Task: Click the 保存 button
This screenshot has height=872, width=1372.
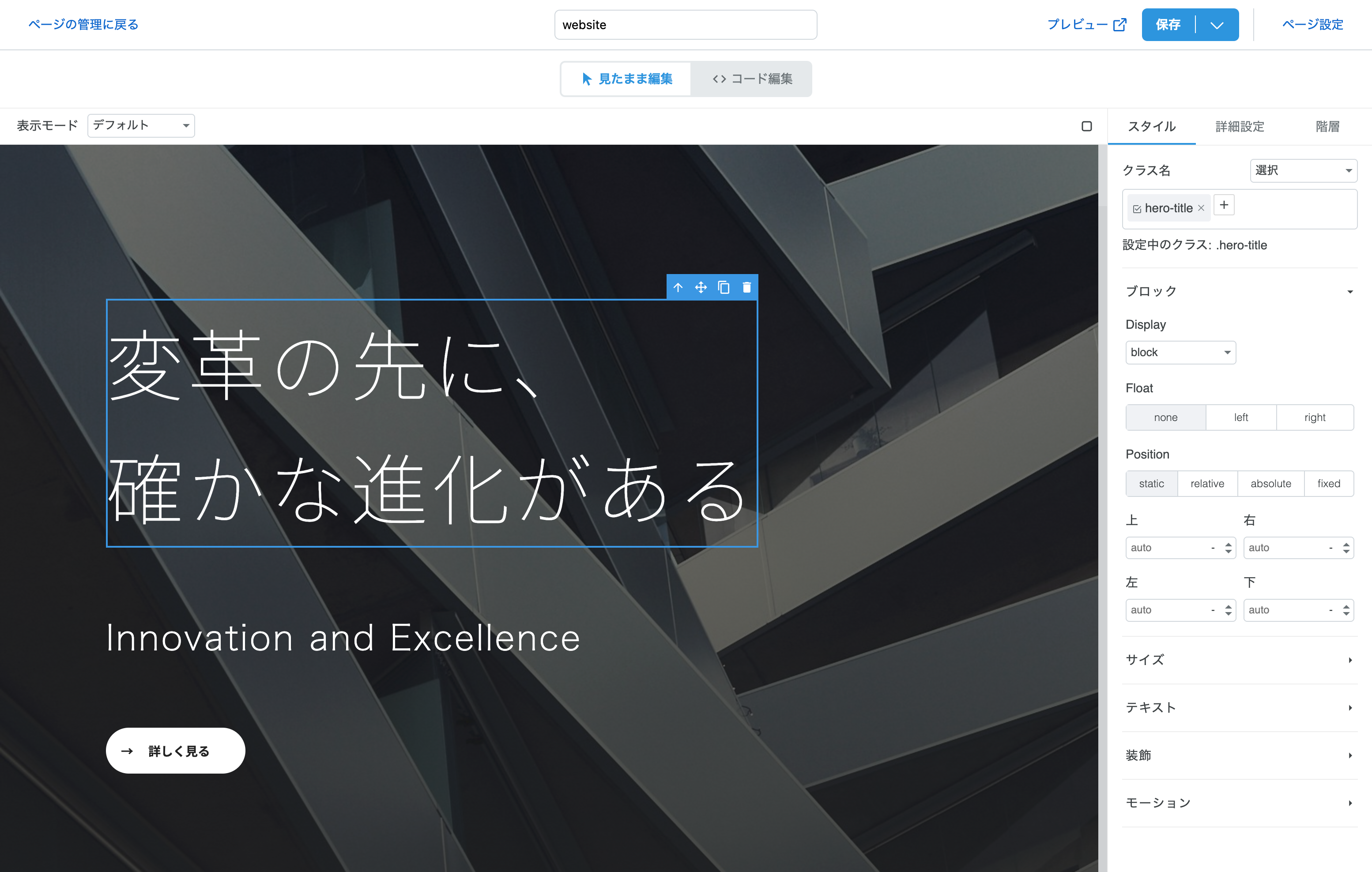Action: coord(1168,25)
